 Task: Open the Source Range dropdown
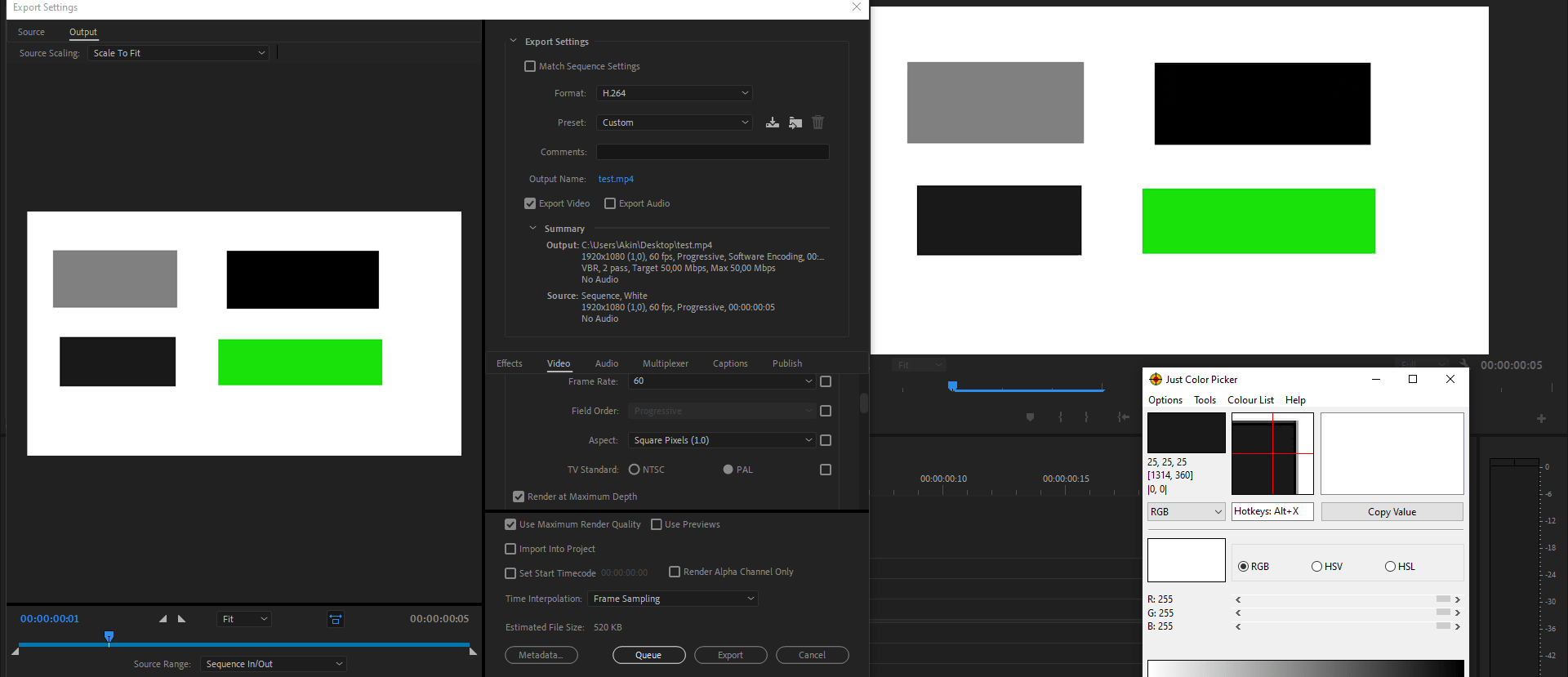(x=274, y=664)
